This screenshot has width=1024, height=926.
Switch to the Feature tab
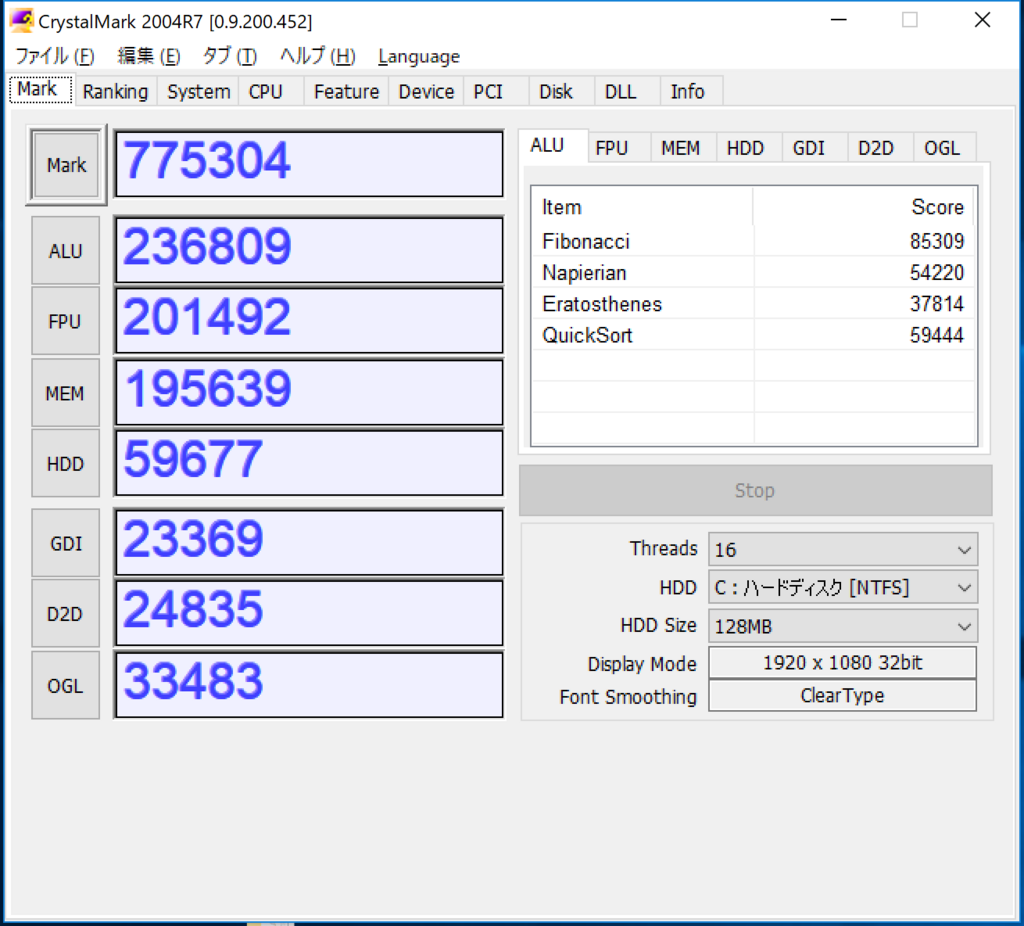346,91
